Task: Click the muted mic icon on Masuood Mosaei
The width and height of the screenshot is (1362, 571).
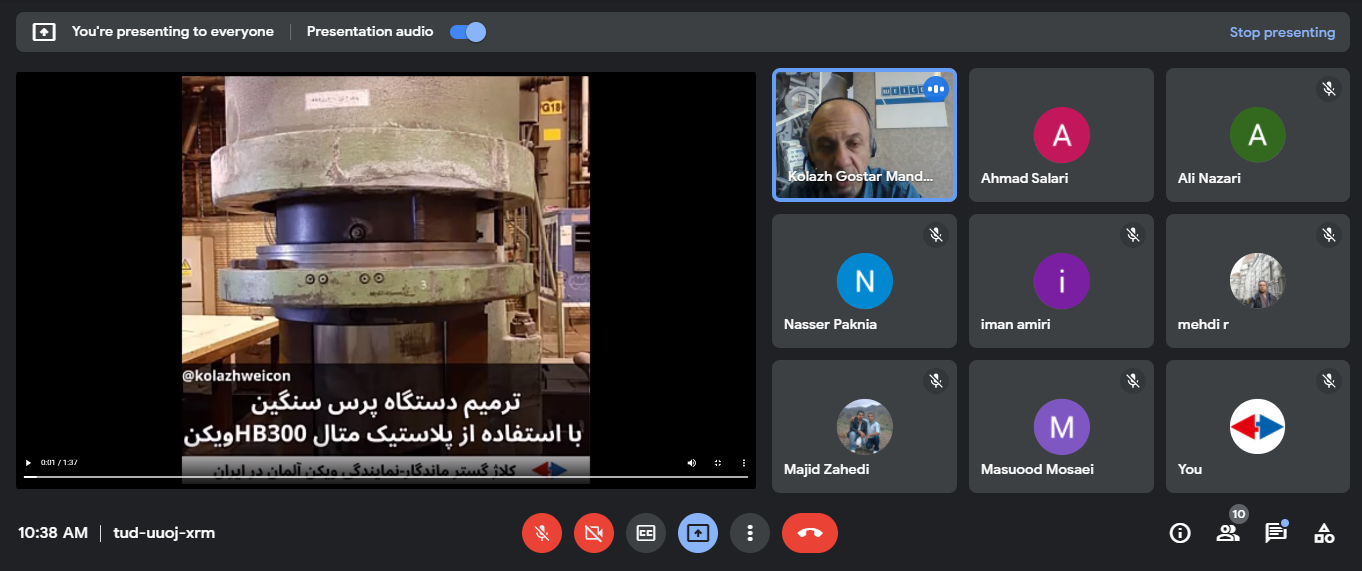Action: click(x=1133, y=381)
